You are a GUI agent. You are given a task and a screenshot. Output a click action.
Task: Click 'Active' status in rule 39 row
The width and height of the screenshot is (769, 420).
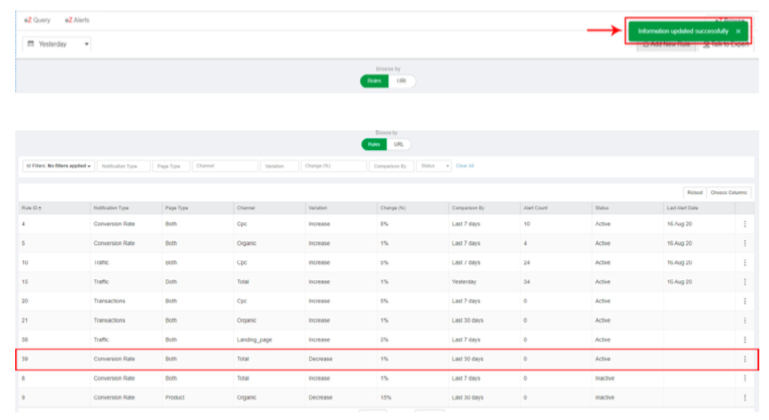[602, 359]
